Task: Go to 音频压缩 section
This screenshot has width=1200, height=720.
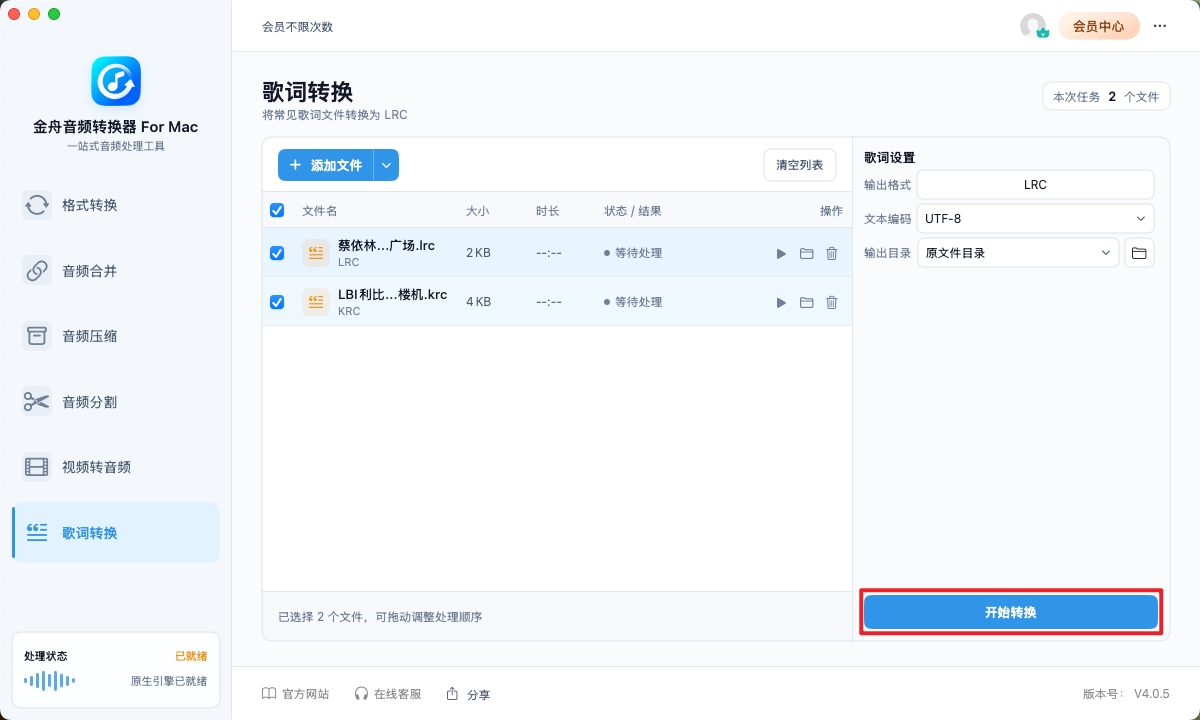Action: coord(116,336)
